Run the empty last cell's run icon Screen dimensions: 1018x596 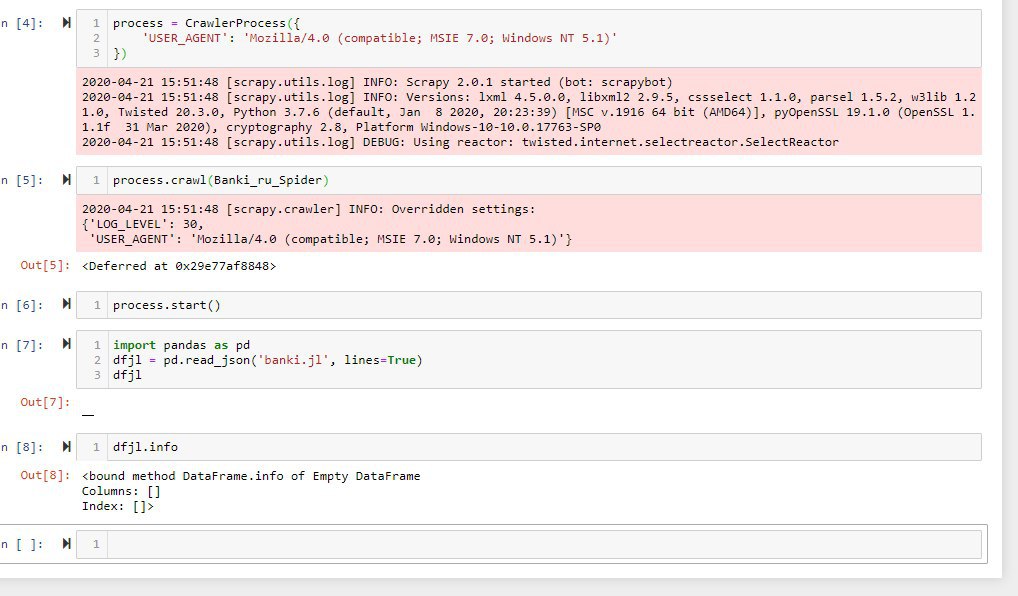click(66, 543)
